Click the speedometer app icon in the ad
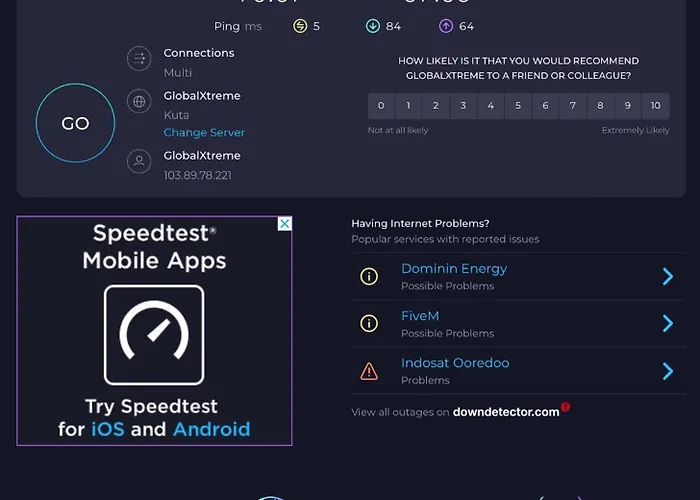The image size is (700, 500). pyautogui.click(x=154, y=335)
